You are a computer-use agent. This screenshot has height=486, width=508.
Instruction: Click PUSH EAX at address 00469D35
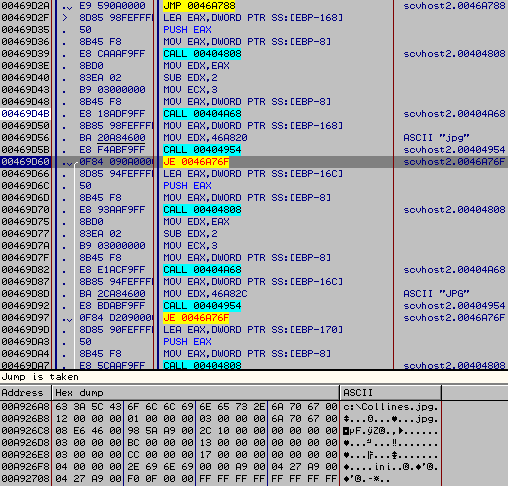pyautogui.click(x=187, y=30)
